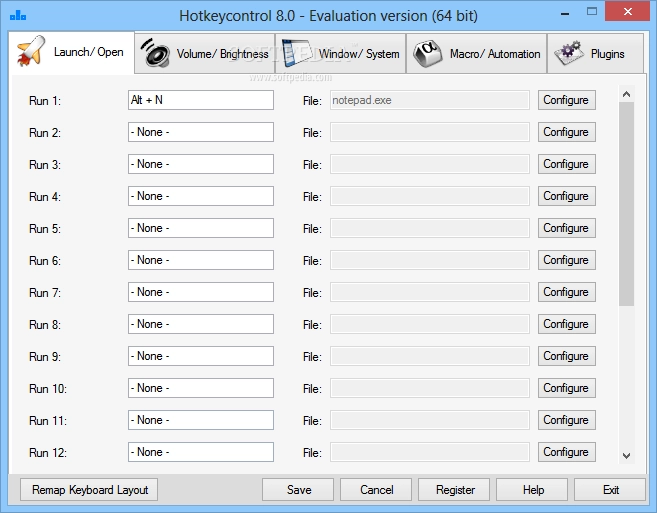This screenshot has height=513, width=657.
Task: Configure the Run 1 entry
Action: point(566,100)
